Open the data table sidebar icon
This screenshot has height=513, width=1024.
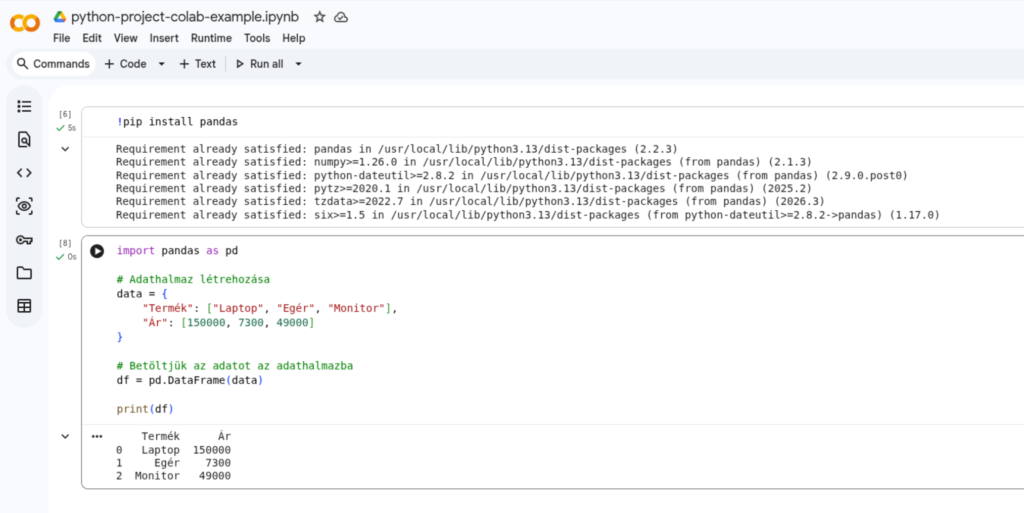24,306
